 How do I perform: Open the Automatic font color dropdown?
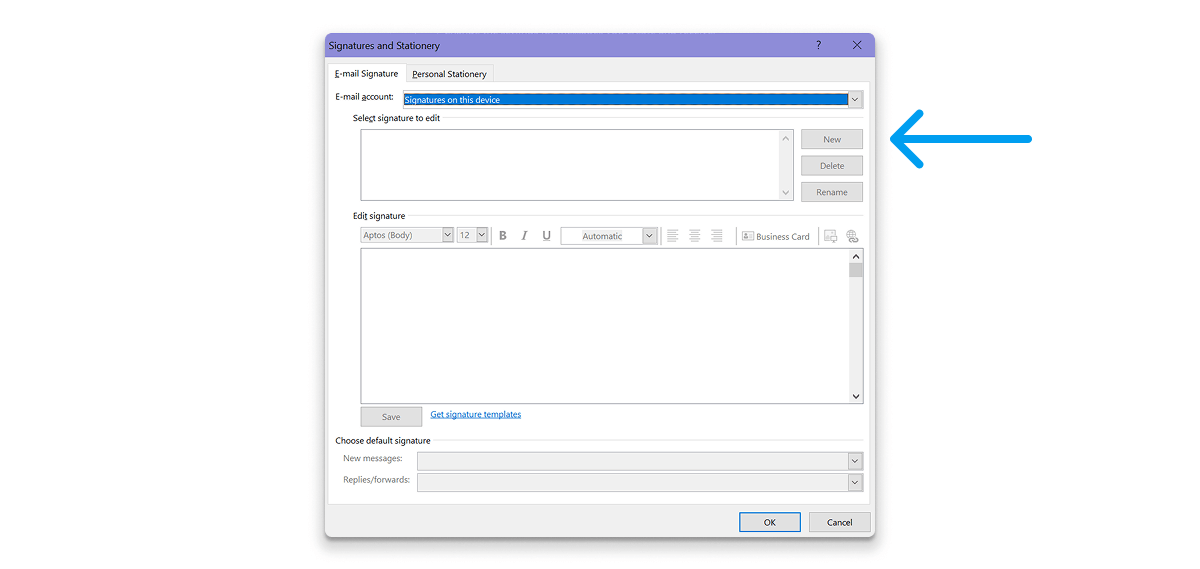point(649,236)
